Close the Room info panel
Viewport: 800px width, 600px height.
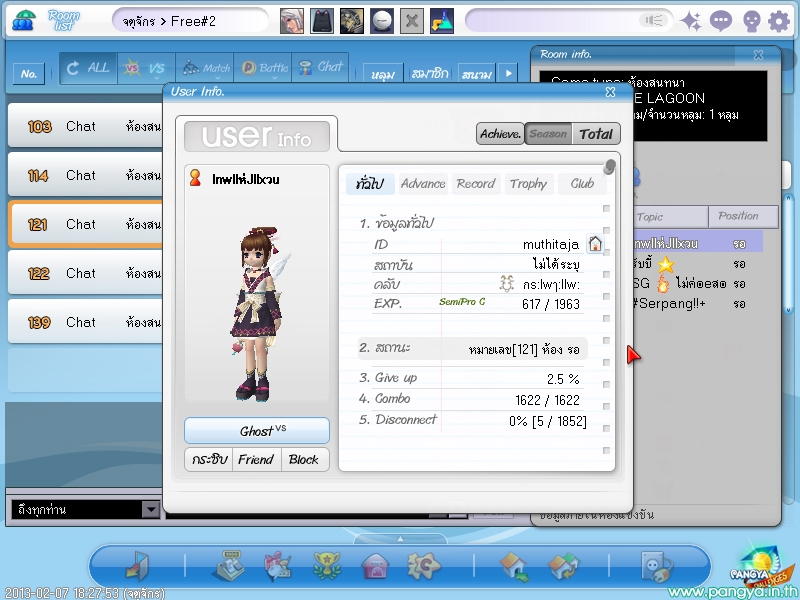[759, 55]
